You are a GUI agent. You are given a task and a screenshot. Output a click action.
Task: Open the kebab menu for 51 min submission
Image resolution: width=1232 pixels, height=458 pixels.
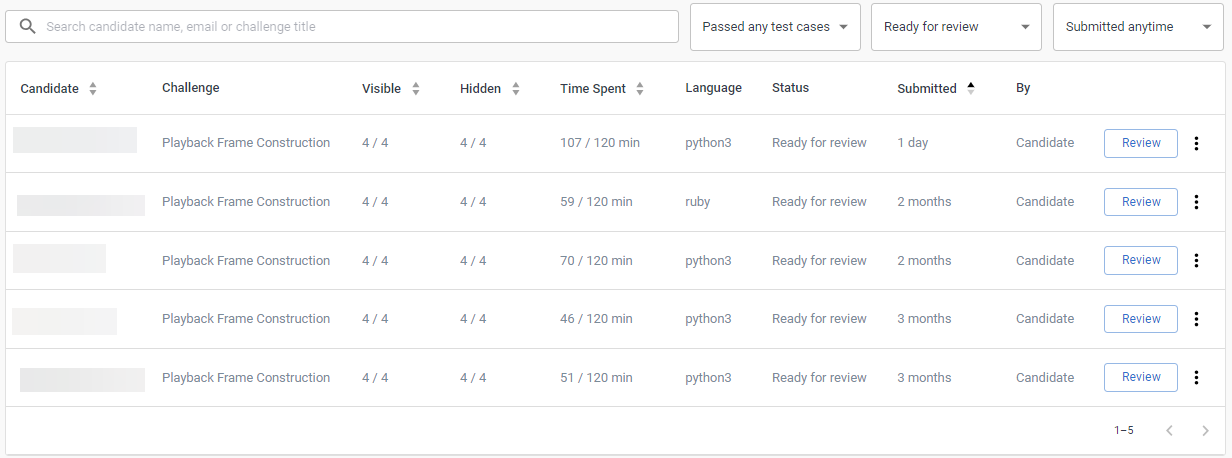coord(1196,377)
